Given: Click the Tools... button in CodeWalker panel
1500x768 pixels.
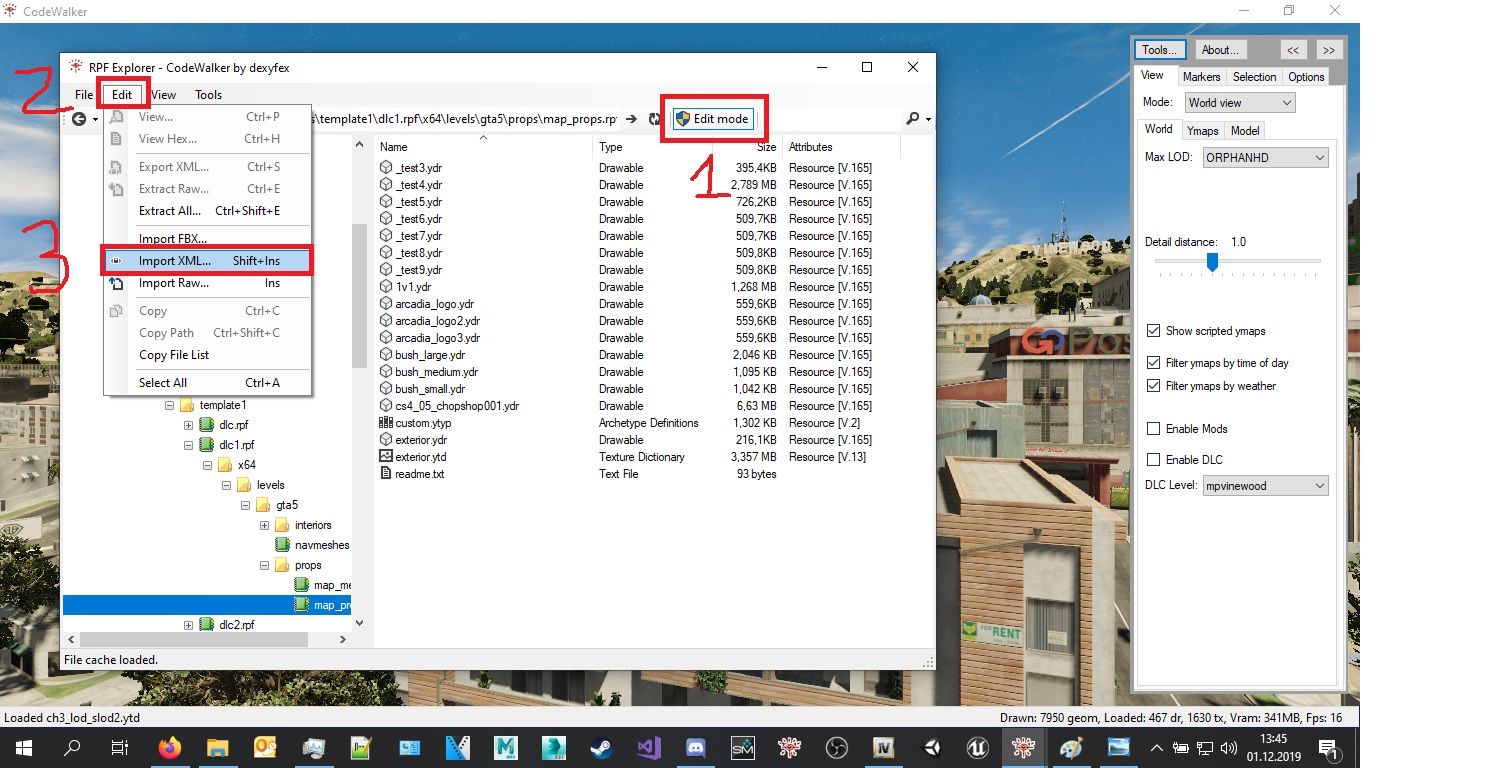Looking at the screenshot, I should pyautogui.click(x=1160, y=50).
